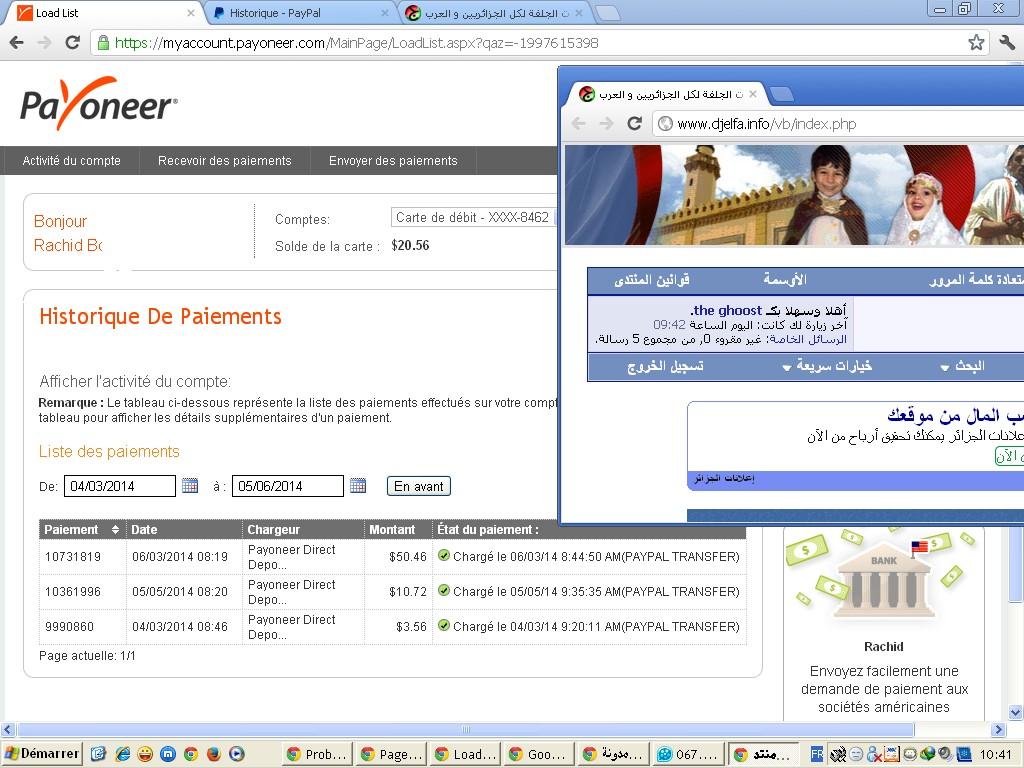Open the الأوسمة link in the forum
Image resolution: width=1024 pixels, height=768 pixels.
tap(785, 280)
